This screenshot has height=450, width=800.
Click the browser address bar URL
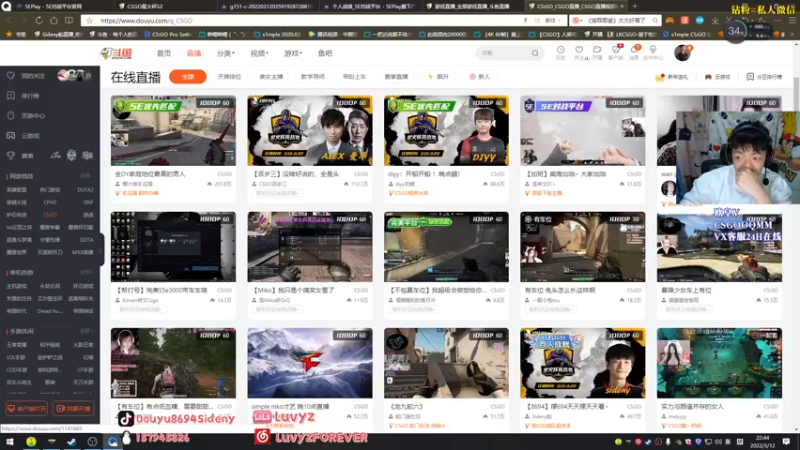point(146,20)
